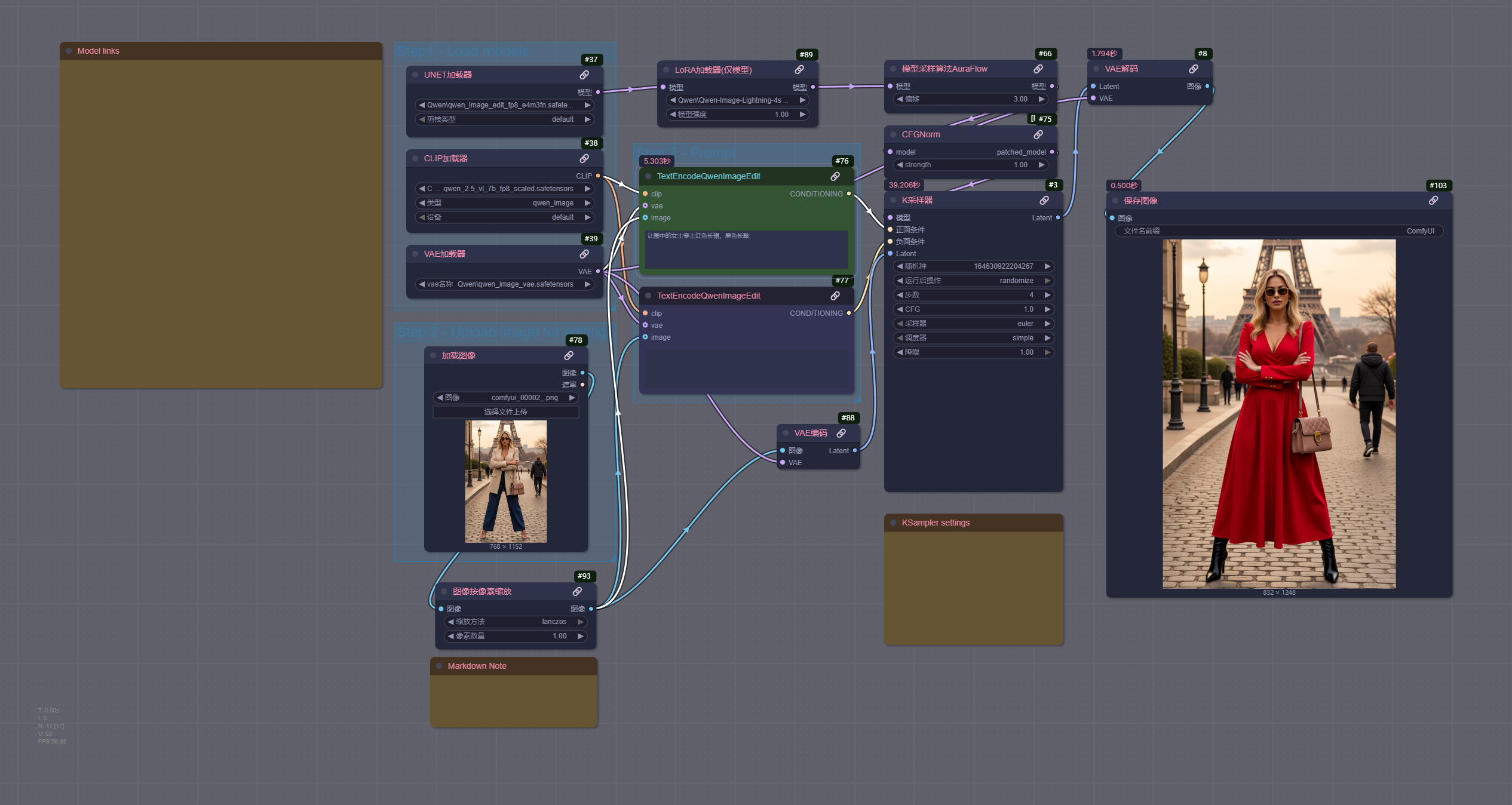The width and height of the screenshot is (1512, 805).
Task: Click link icon on CLIP加载器 node
Action: 584,158
